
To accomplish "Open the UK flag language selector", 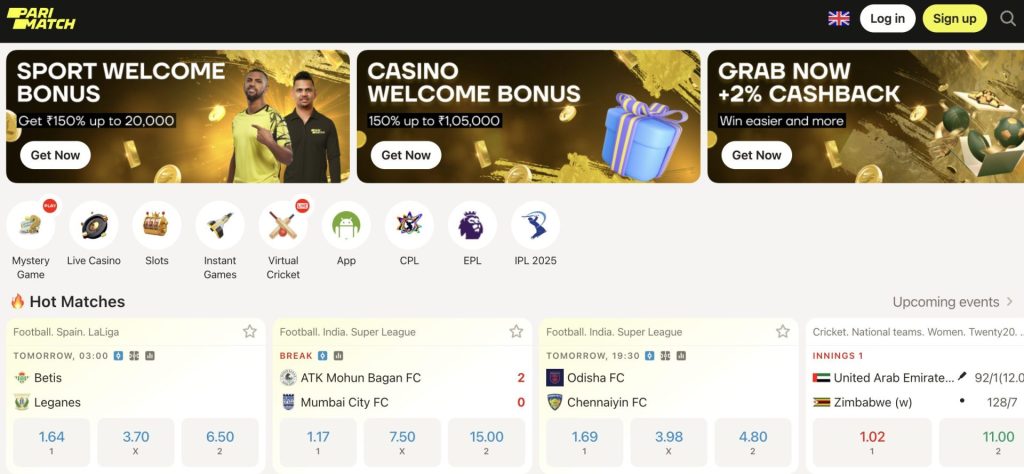I will (839, 18).
